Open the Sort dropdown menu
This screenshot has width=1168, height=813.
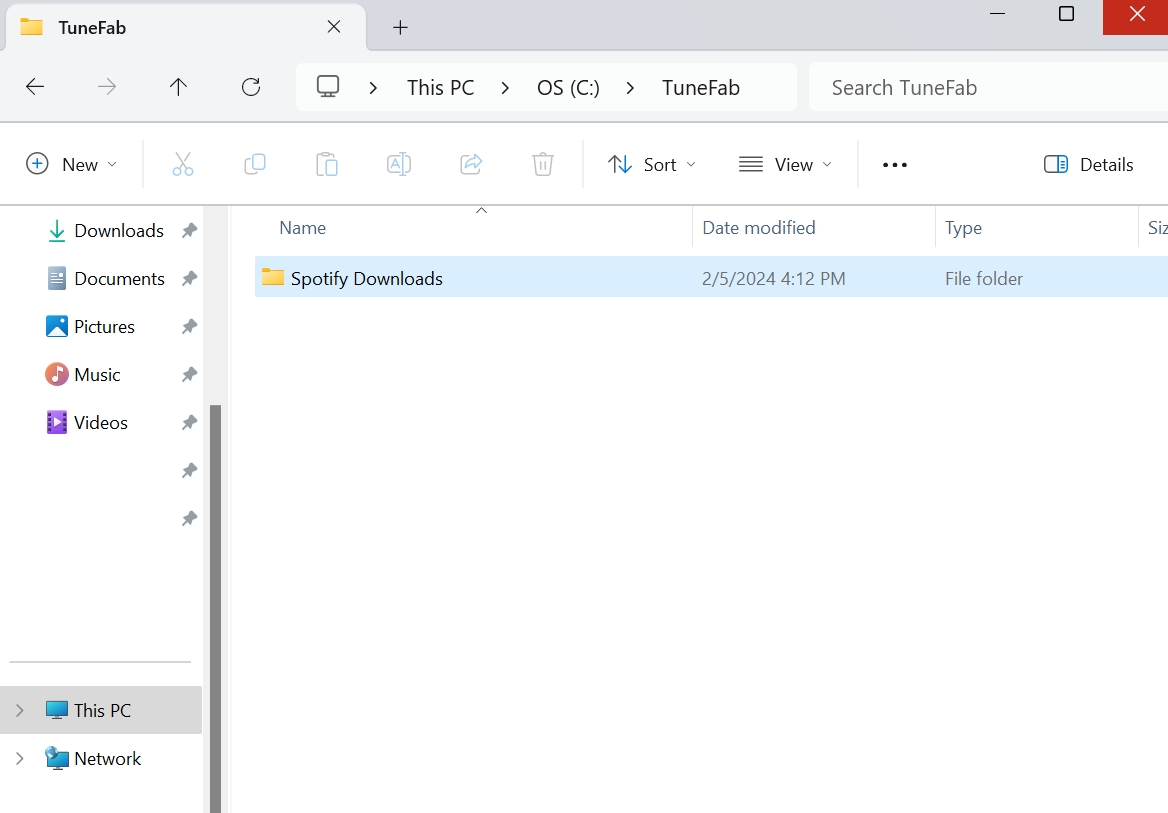[652, 164]
